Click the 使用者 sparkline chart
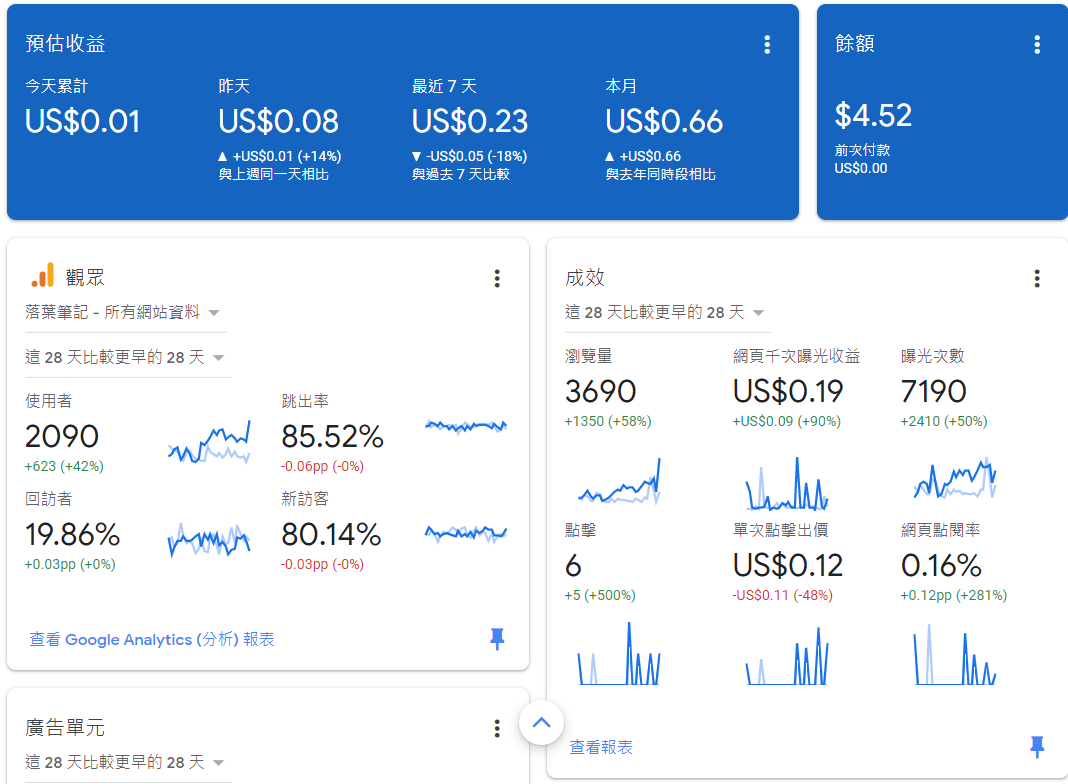This screenshot has height=784, width=1068. pyautogui.click(x=208, y=443)
